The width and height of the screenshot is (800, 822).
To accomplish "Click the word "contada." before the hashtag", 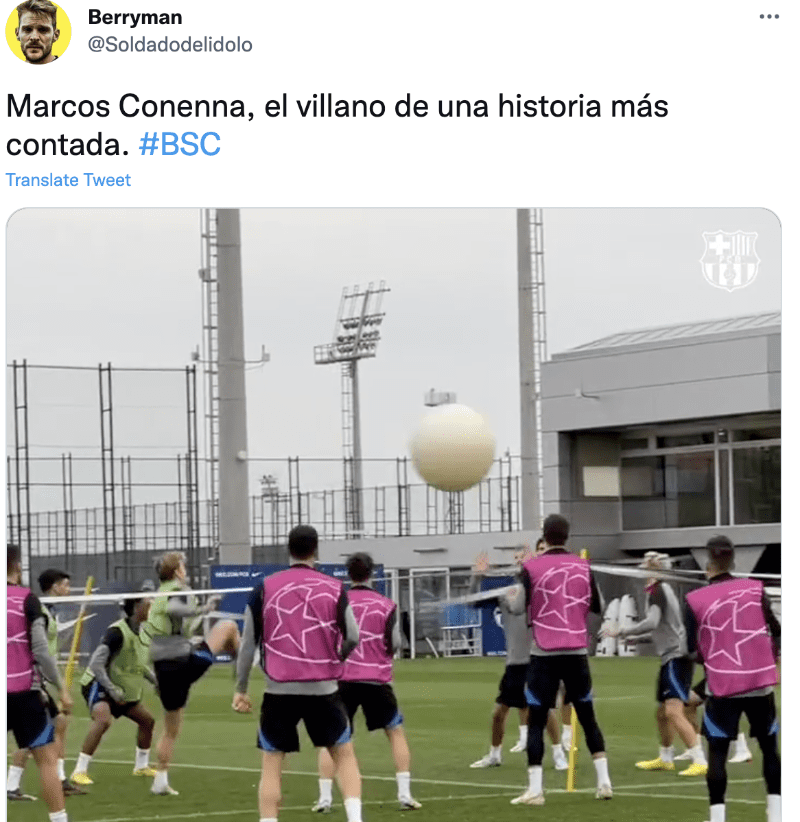I will [x=67, y=145].
